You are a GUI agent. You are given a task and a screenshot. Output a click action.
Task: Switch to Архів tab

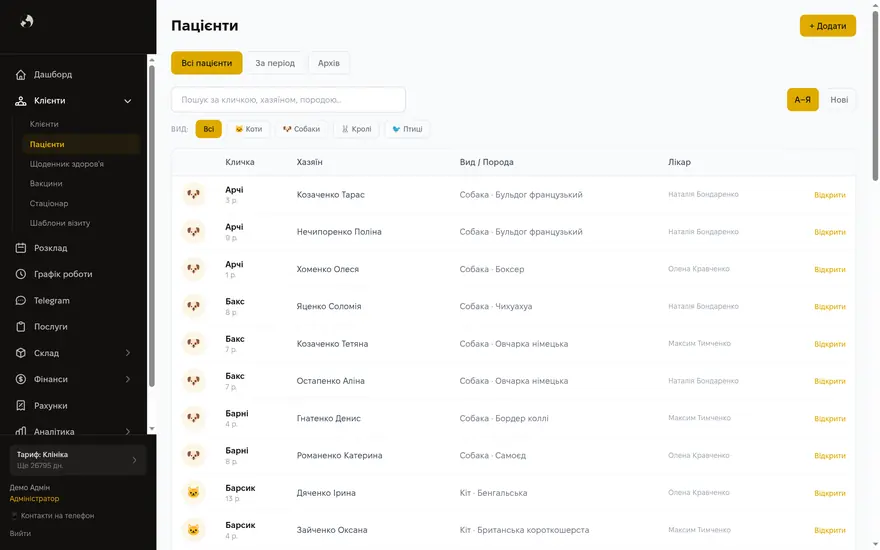click(329, 63)
